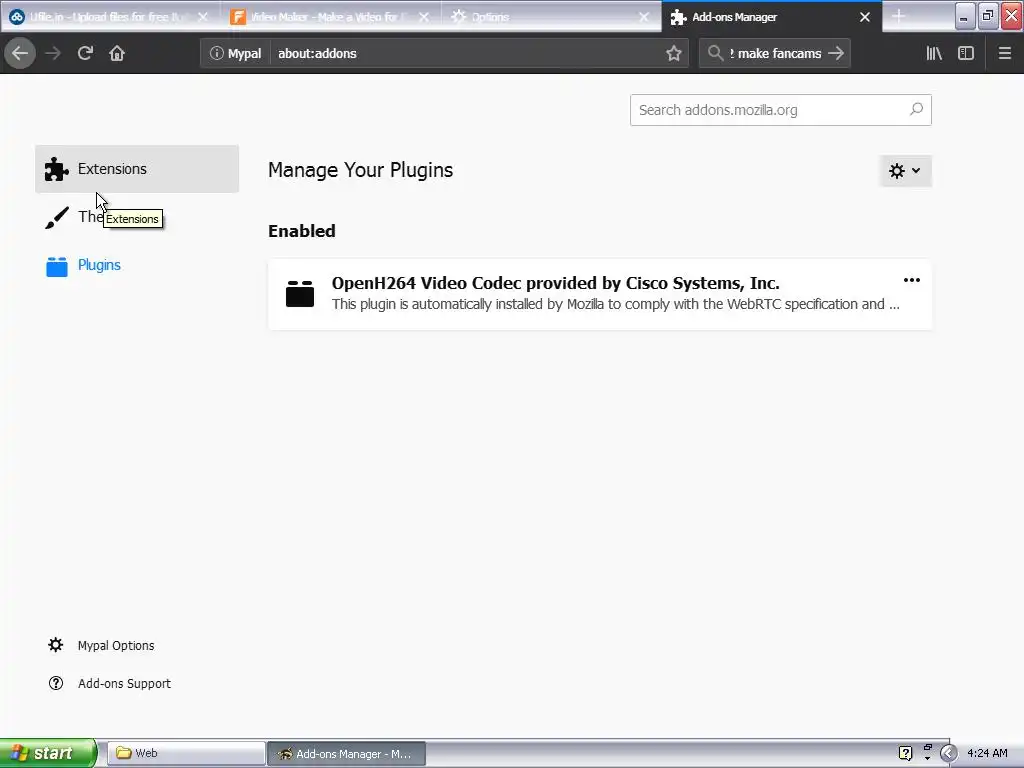Close the Add-ons Manager tab

(865, 17)
